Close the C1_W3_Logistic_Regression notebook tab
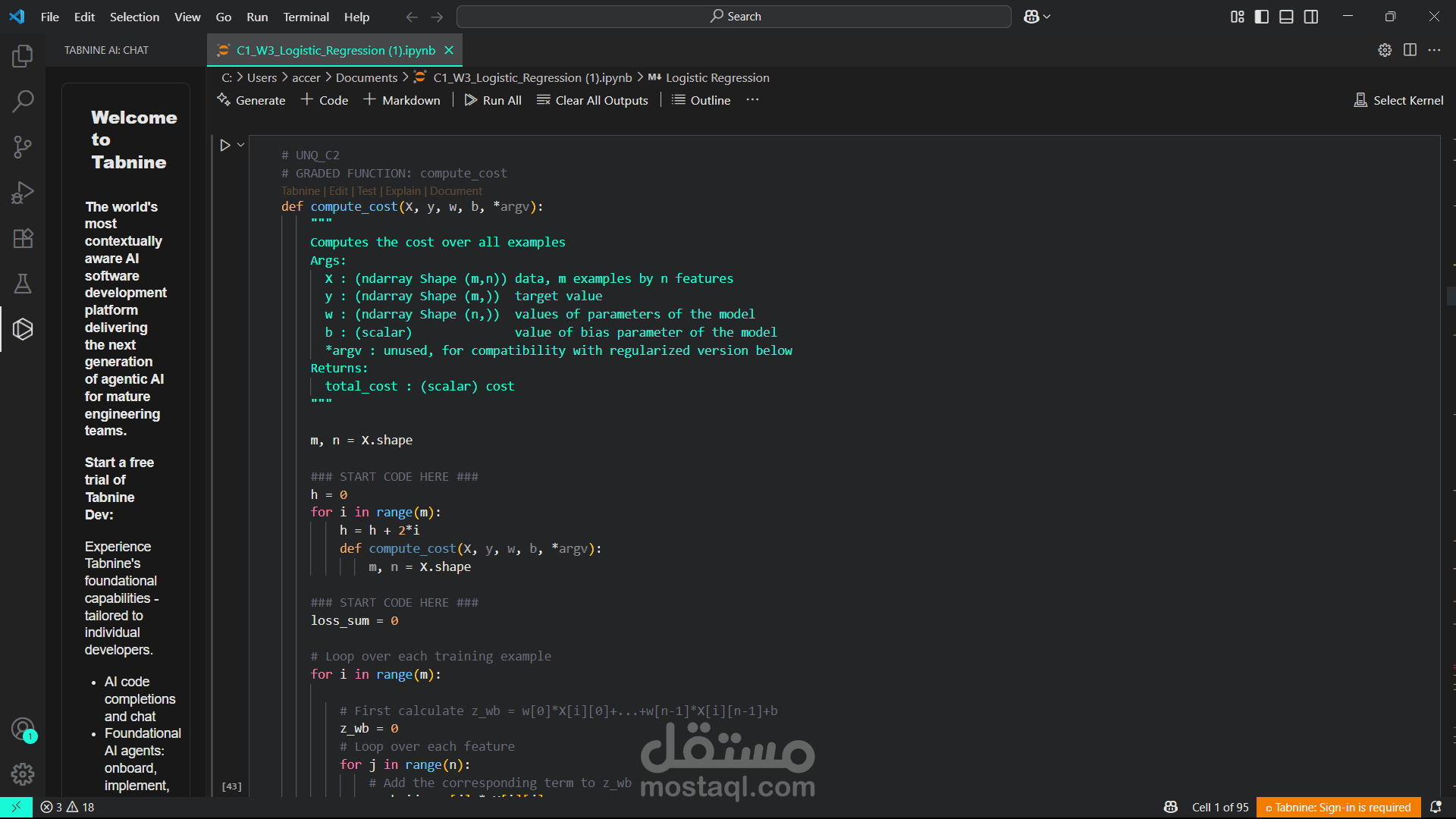The height and width of the screenshot is (819, 1456). [449, 50]
